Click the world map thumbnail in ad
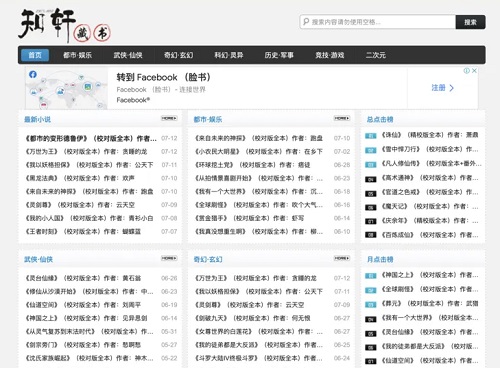The image size is (500, 368). [x=67, y=88]
